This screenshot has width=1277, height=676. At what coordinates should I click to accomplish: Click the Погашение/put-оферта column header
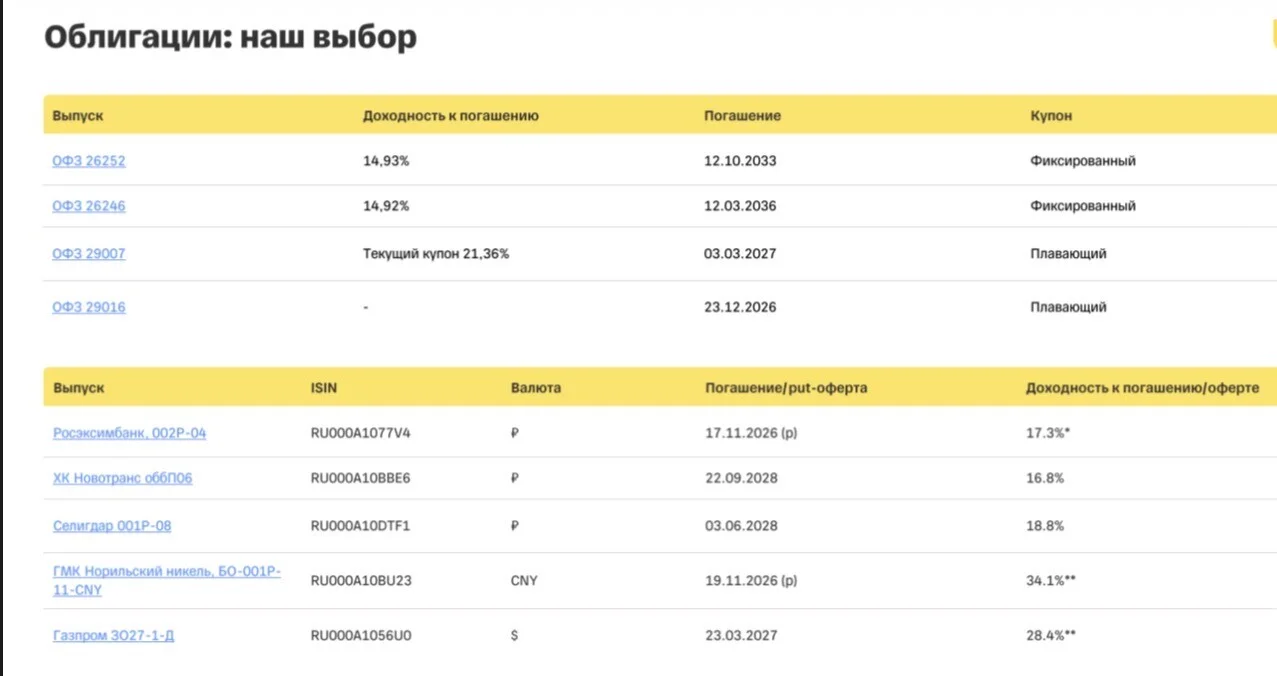786,387
